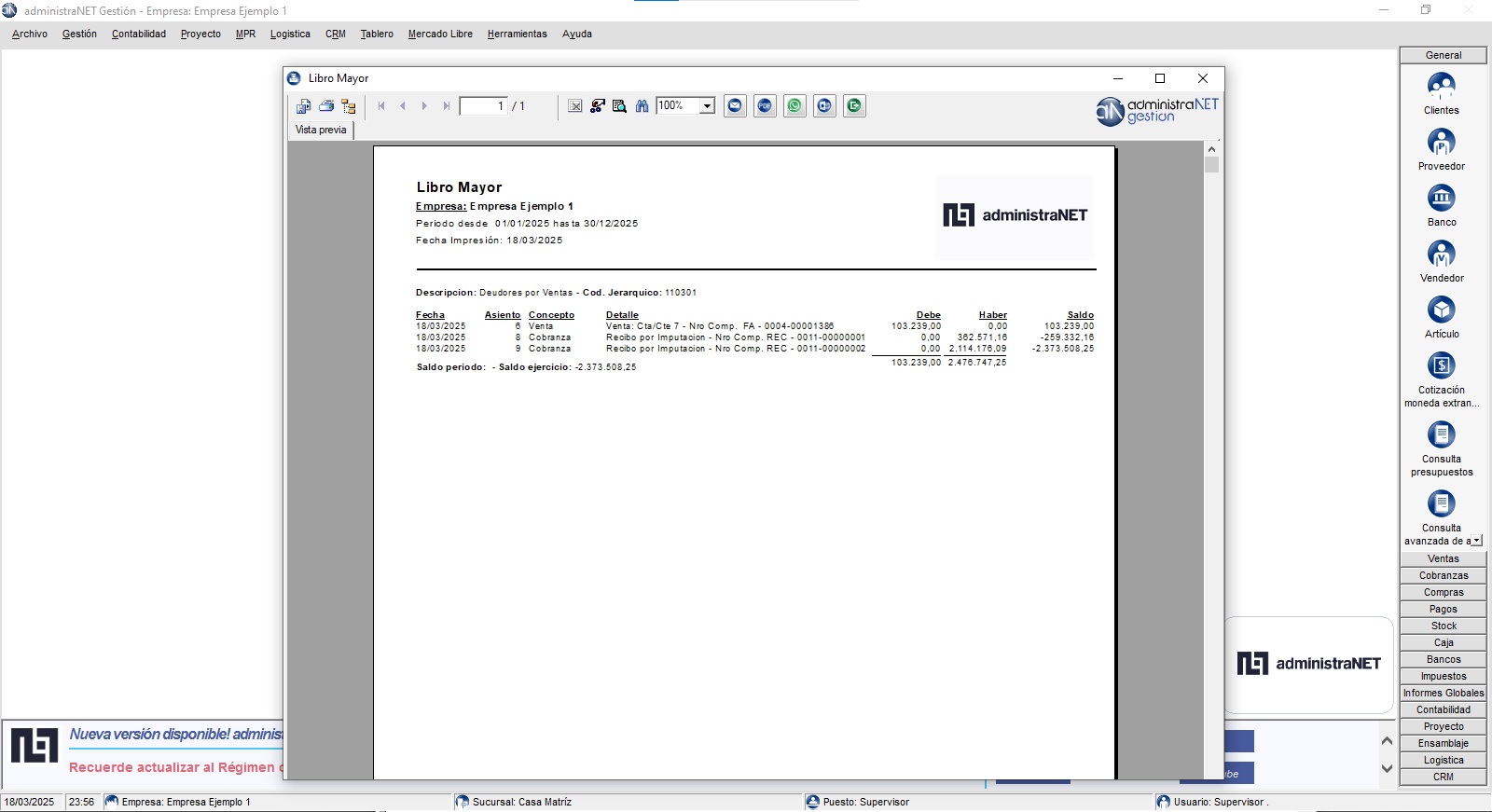Screen dimensions: 1492x812
Task: Click the page number input field
Action: tap(484, 106)
